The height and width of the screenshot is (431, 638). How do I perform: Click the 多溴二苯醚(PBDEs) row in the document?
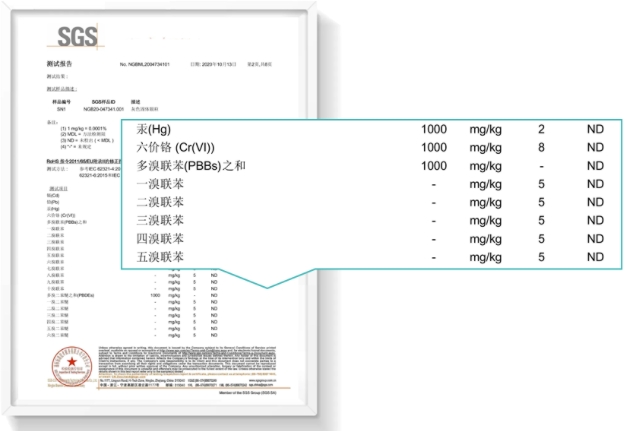(76, 296)
